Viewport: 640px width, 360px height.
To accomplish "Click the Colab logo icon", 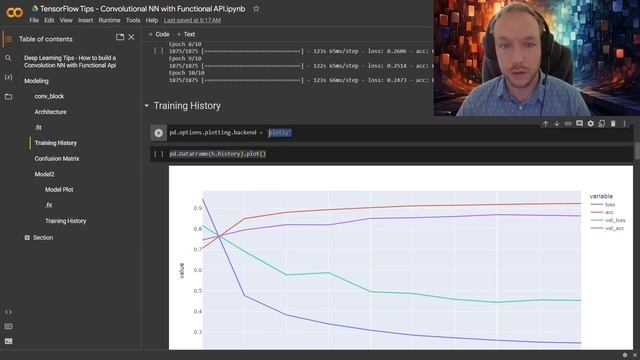I will (x=14, y=13).
